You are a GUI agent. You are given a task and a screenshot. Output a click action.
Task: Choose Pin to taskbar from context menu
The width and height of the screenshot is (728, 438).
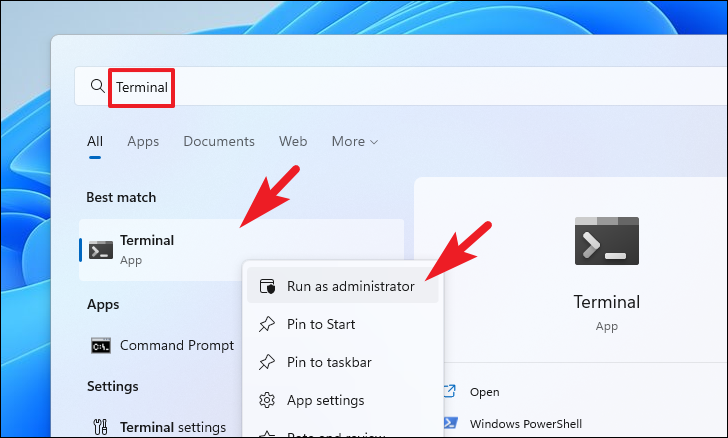coord(343,362)
